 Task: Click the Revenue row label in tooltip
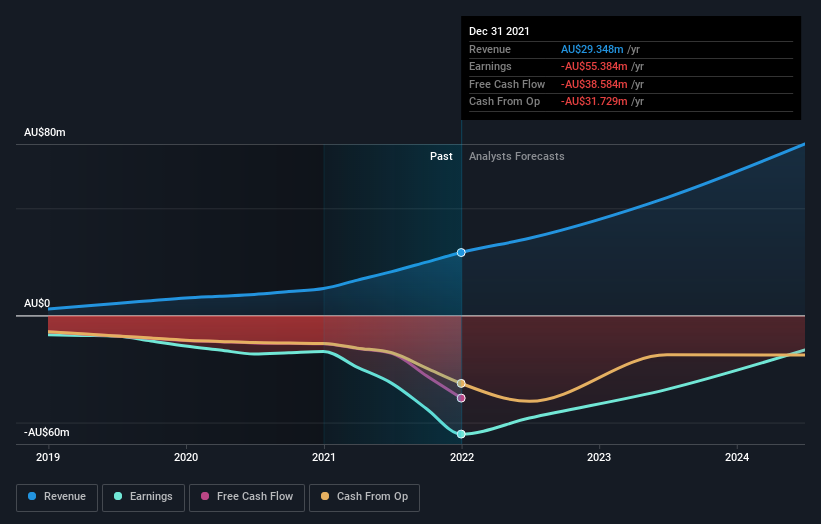pos(490,49)
